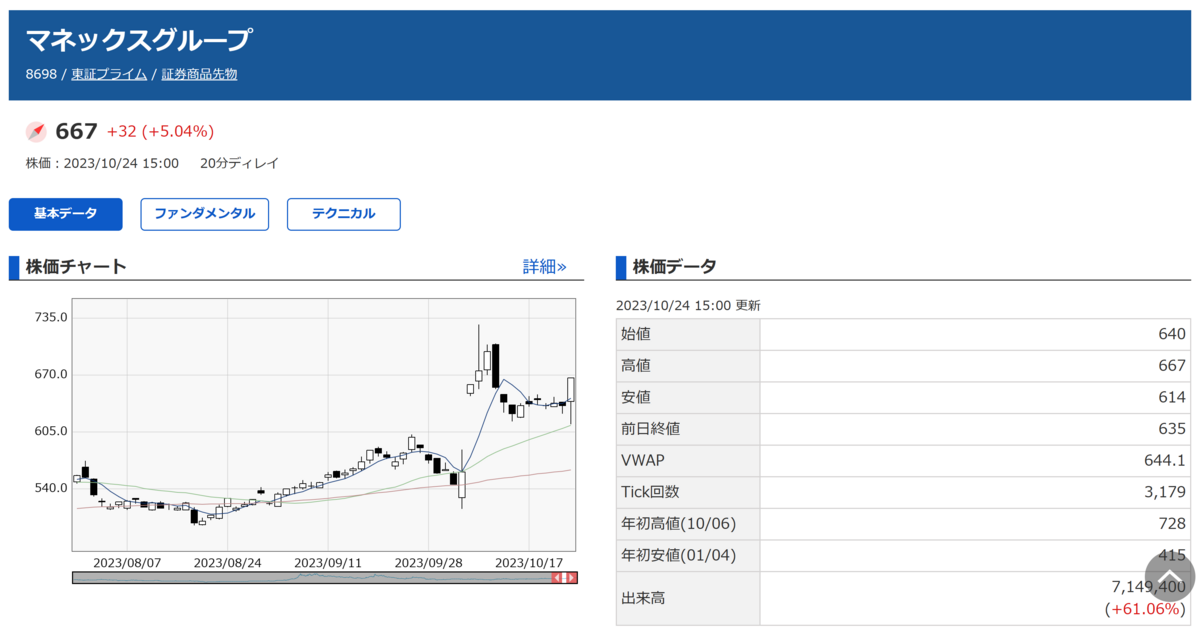1200x629 pixels.
Task: Click the volume change +61.06%
Action: click(x=1146, y=608)
